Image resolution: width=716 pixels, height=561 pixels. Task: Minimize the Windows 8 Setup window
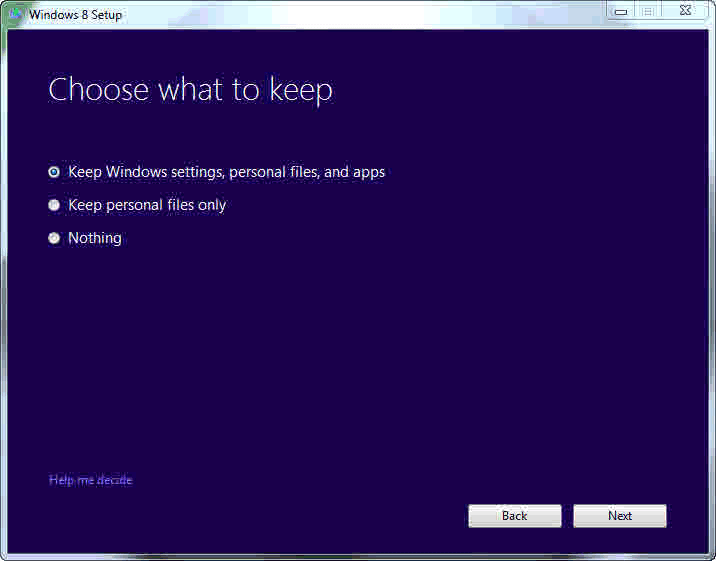621,11
